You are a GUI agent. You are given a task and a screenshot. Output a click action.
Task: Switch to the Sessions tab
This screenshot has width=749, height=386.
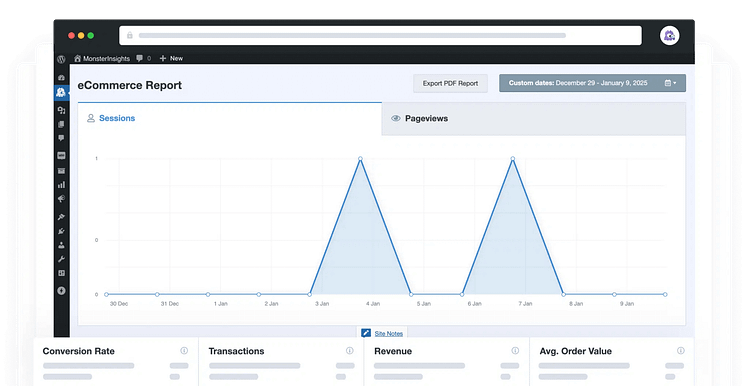tap(230, 118)
